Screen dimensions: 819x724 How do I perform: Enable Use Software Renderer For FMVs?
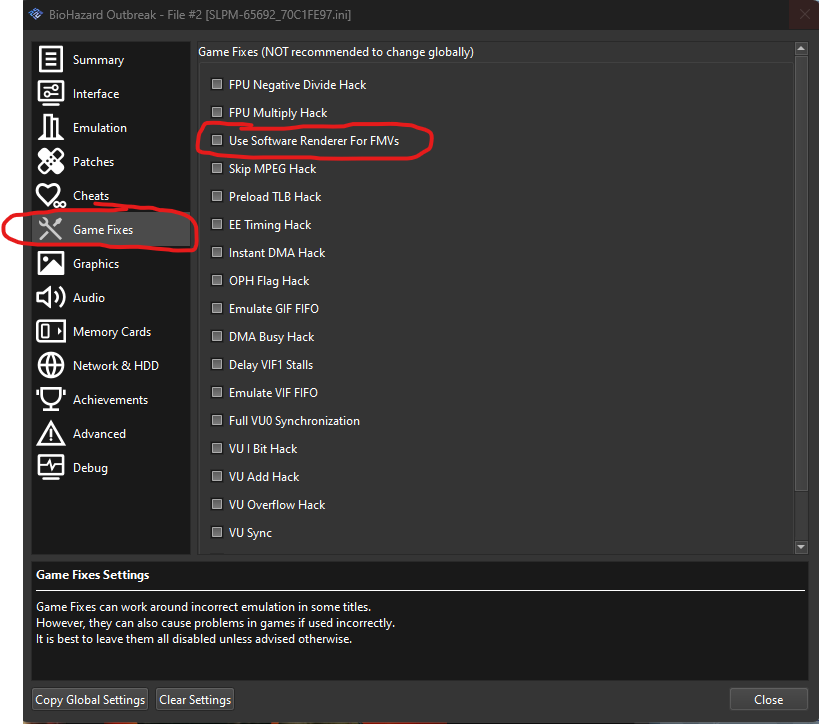pos(217,140)
